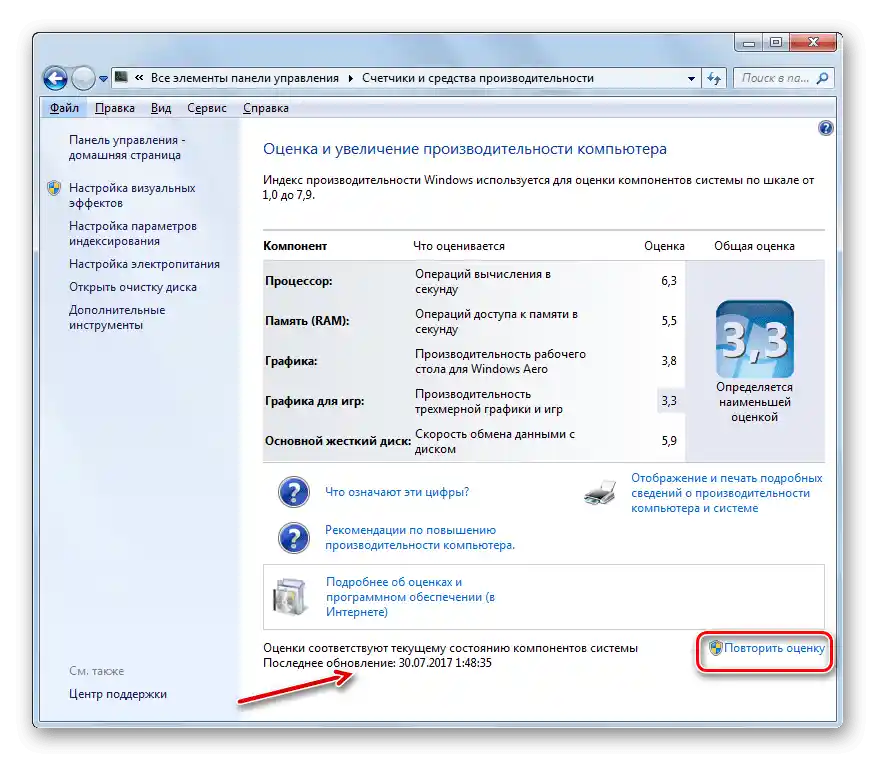This screenshot has height=761, width=876.
Task: Click question icon beside 'Рекомендации по повышению'
Action: click(x=294, y=538)
